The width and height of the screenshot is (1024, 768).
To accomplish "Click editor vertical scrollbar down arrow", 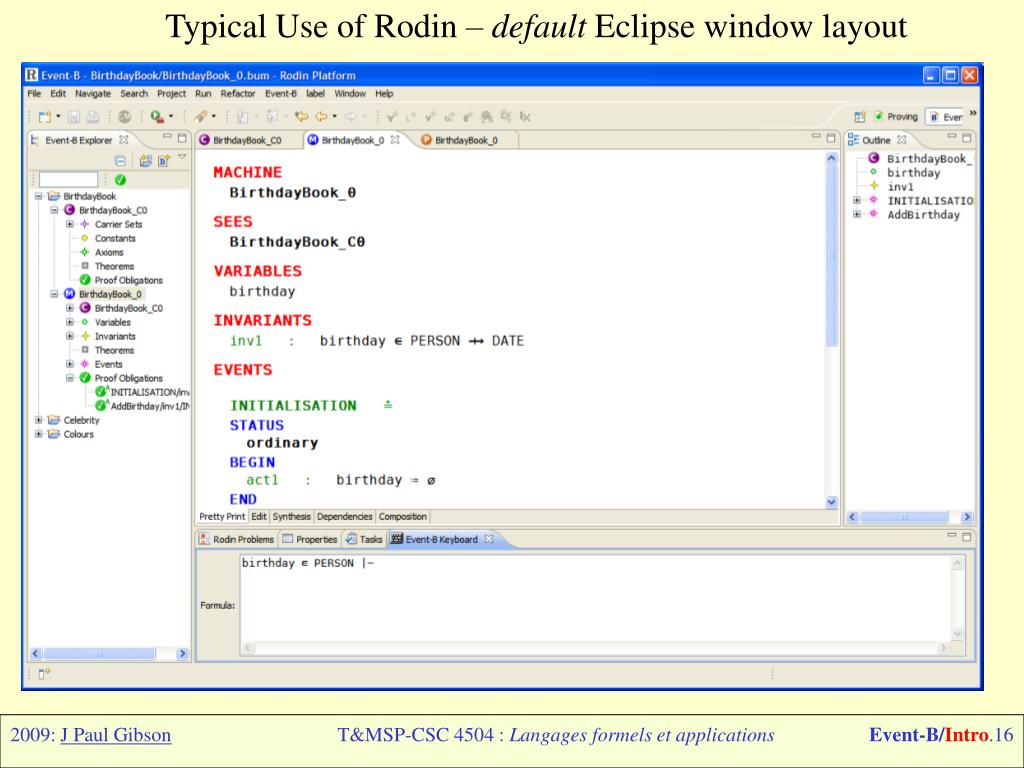I will pos(831,502).
